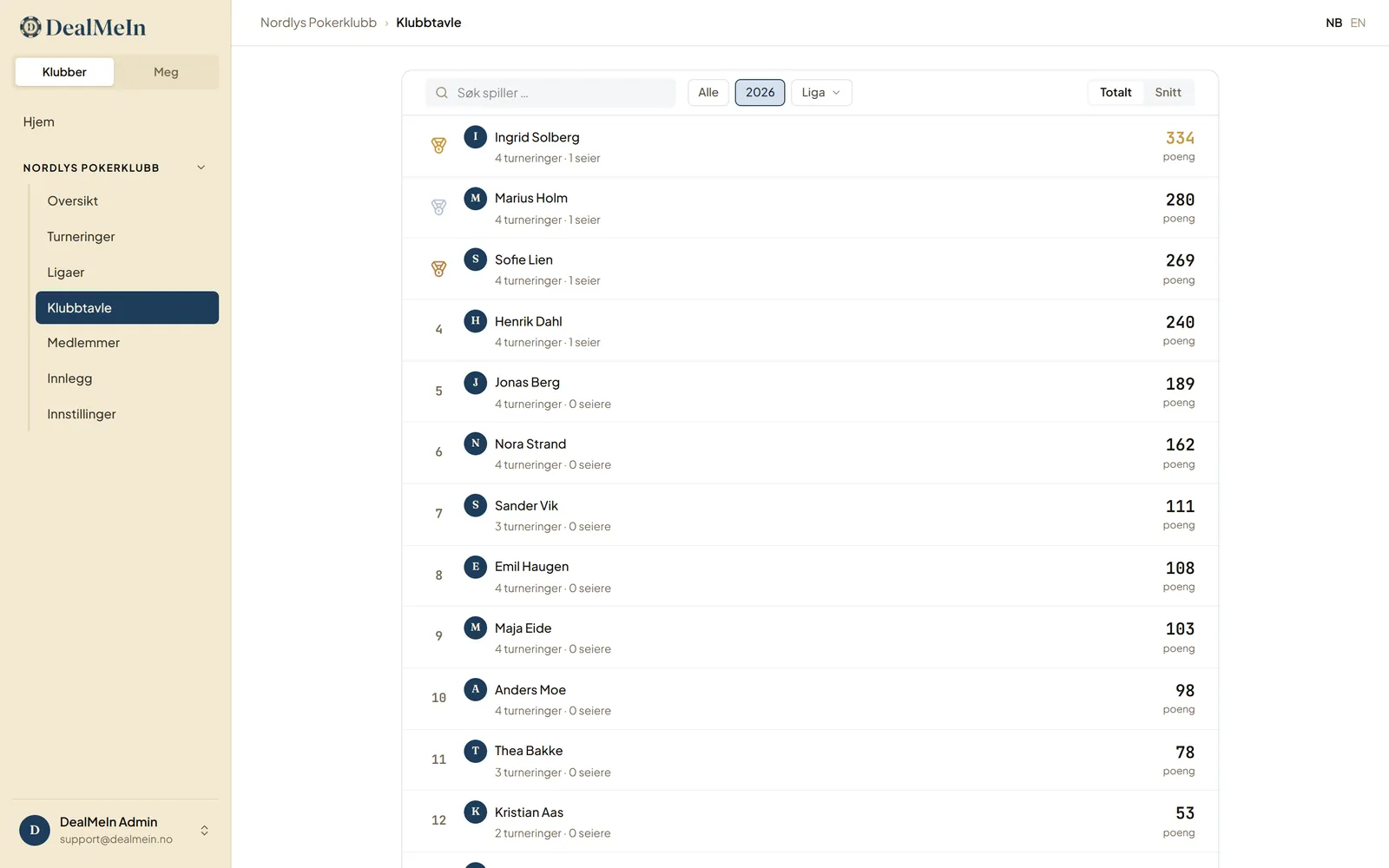Click Emil Haugen's 108 points
This screenshot has width=1389, height=868.
[1180, 568]
